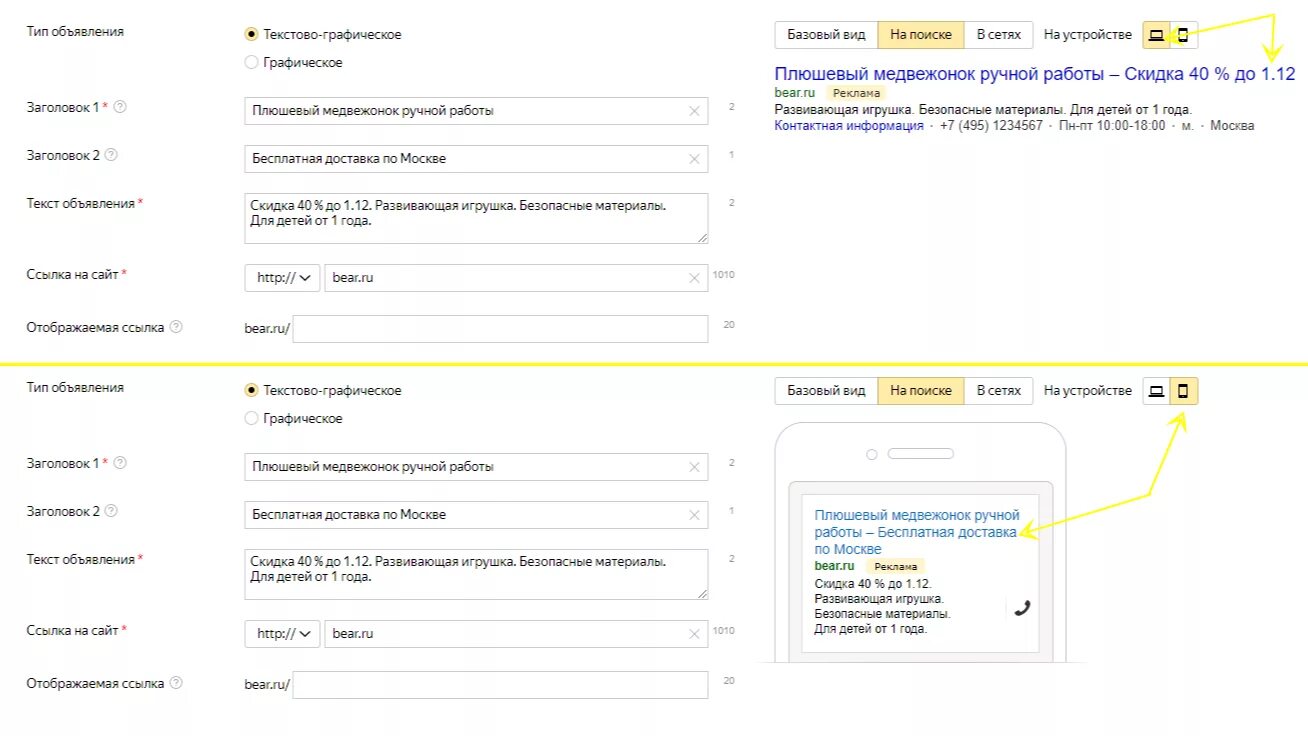The width and height of the screenshot is (1308, 736).
Task: Click mobile device icon in bottom panel
Action: click(1184, 391)
